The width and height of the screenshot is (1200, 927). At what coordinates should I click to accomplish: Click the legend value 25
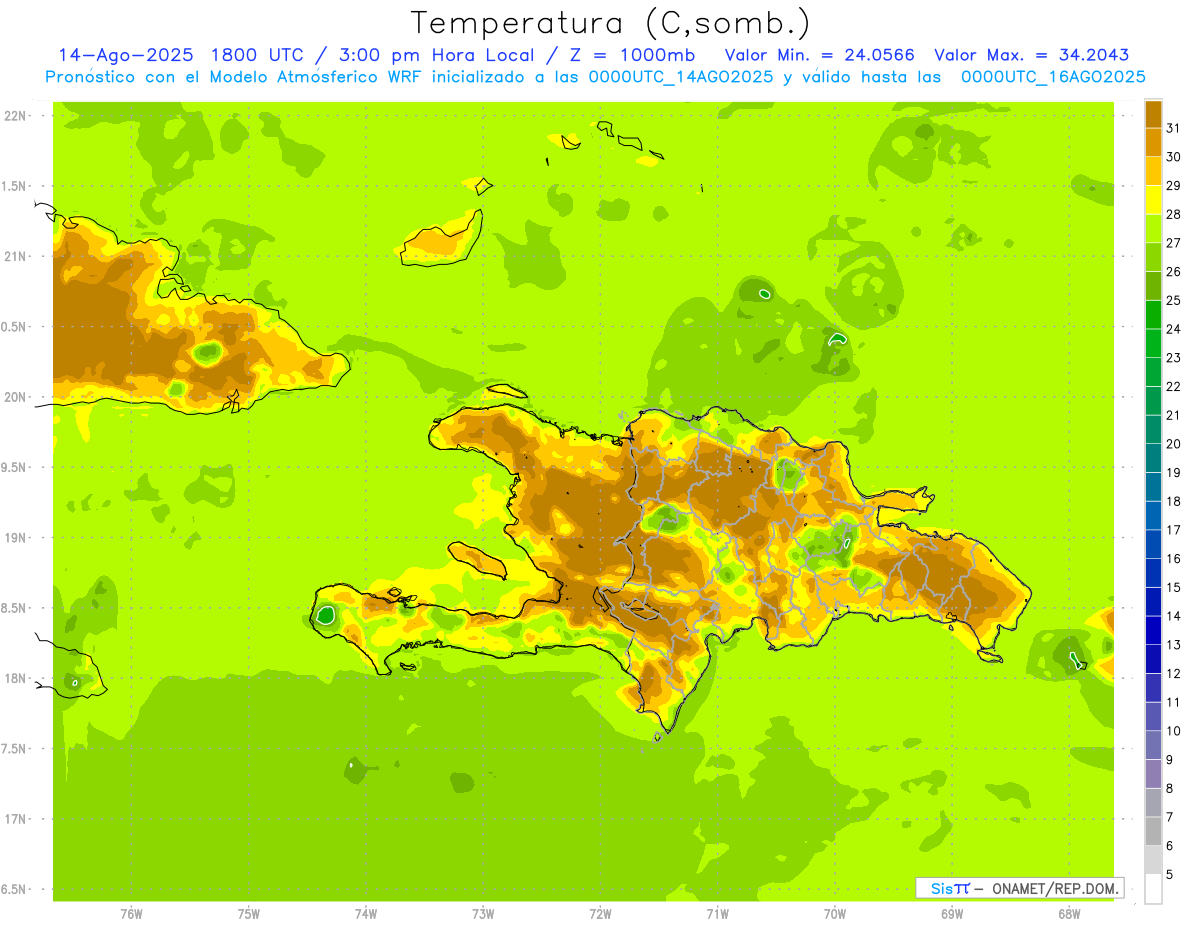[1173, 300]
